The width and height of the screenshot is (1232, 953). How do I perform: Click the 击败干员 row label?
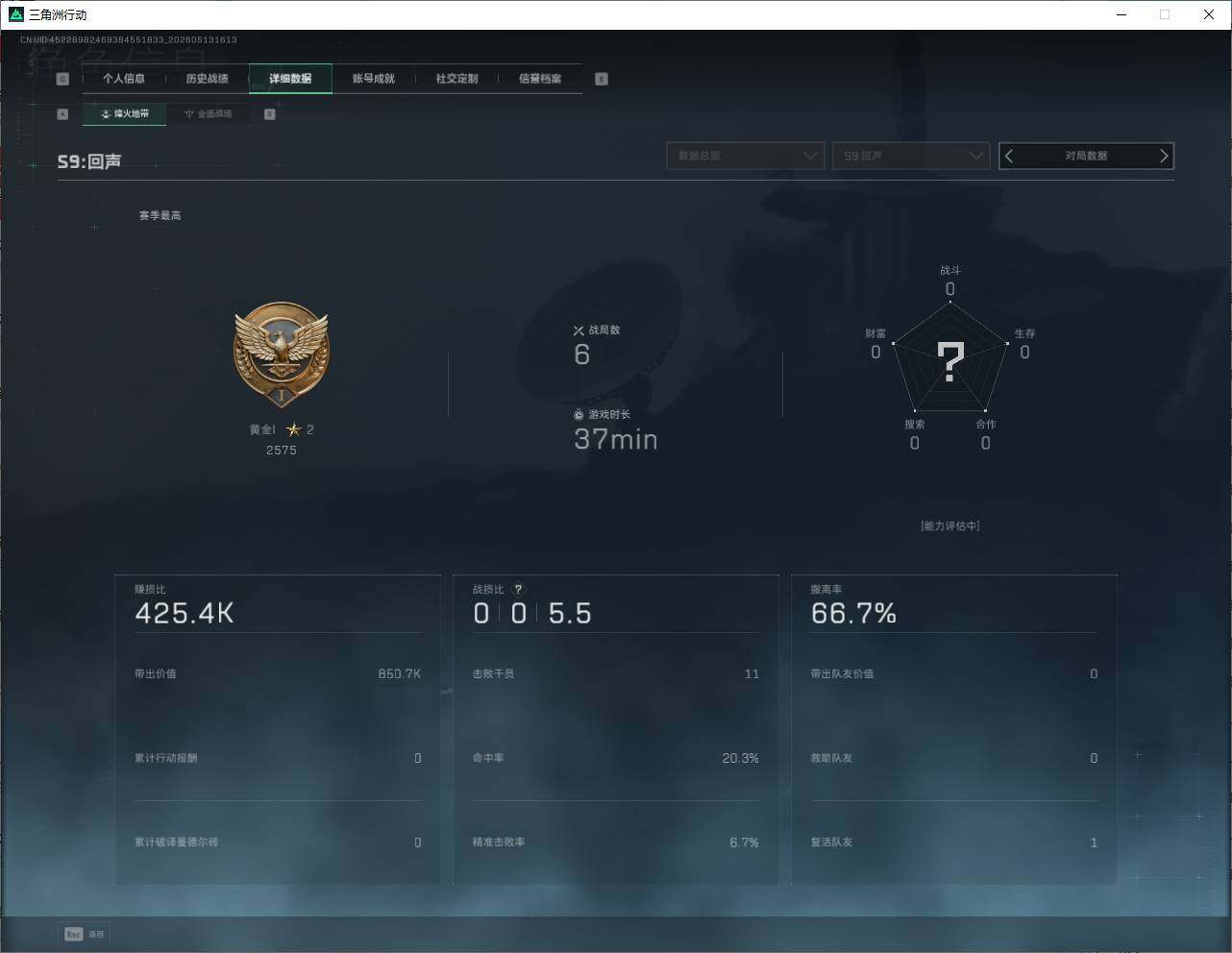click(x=493, y=674)
